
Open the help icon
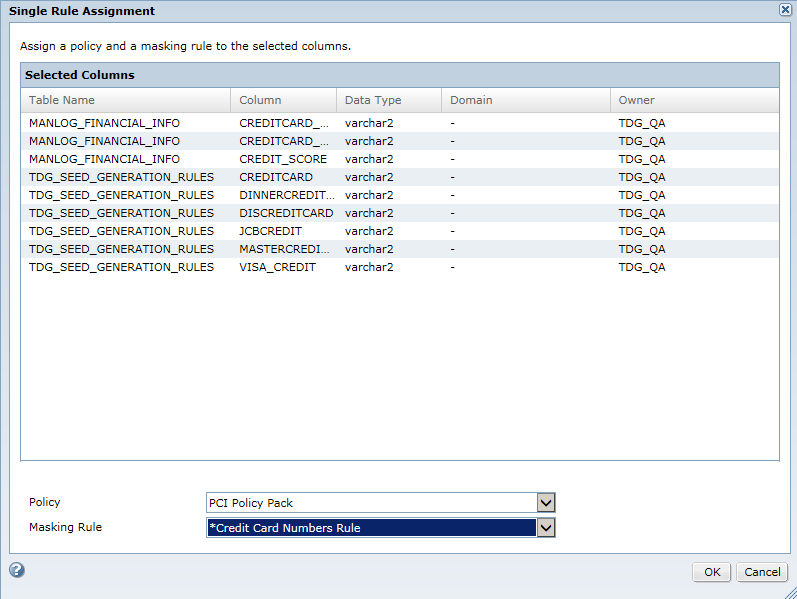[17, 570]
